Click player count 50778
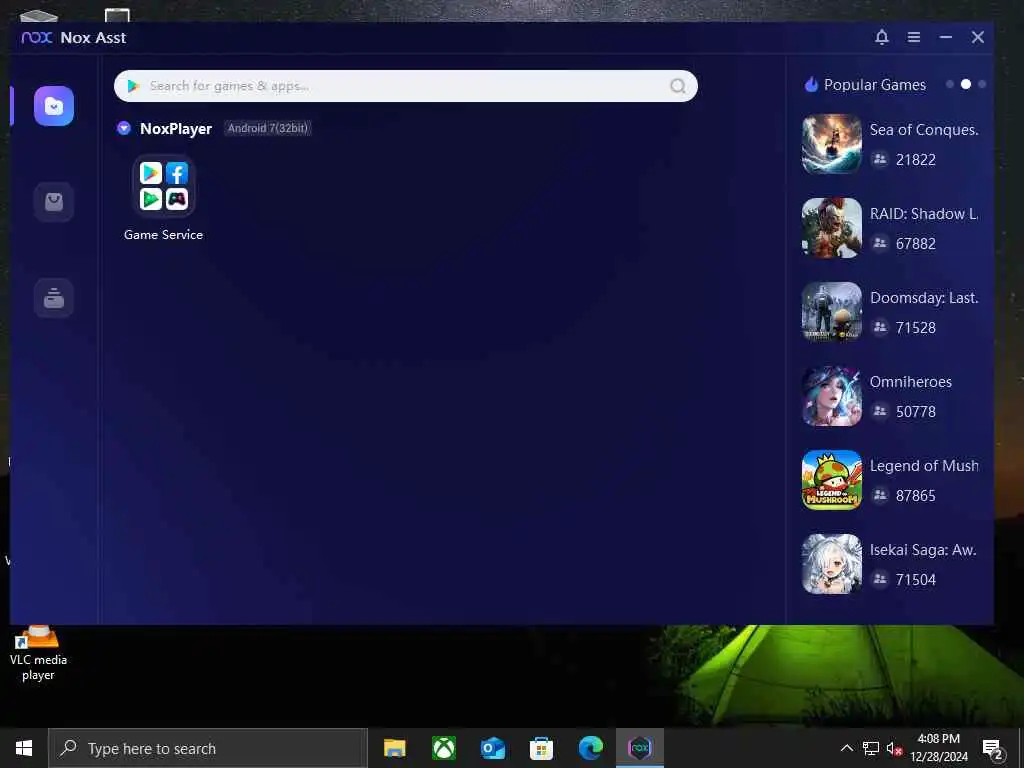Viewport: 1024px width, 768px height. click(x=916, y=412)
